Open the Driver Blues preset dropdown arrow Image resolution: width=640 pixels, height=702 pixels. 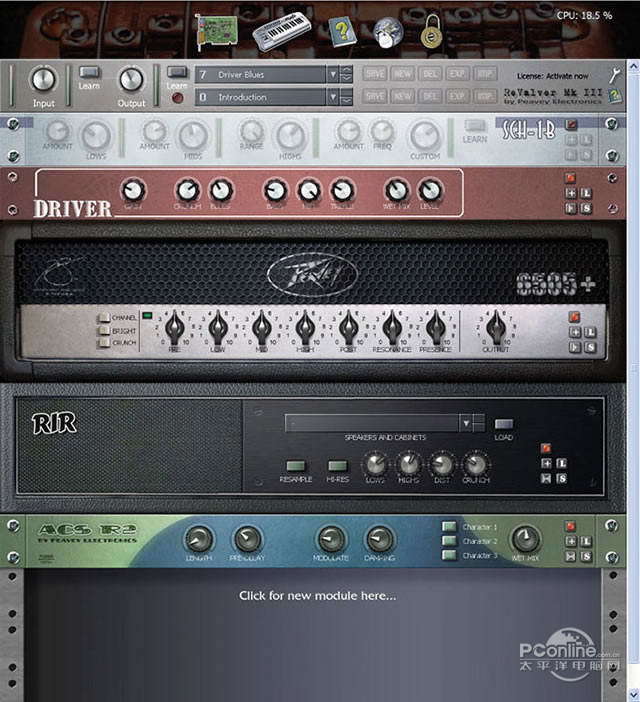(333, 74)
